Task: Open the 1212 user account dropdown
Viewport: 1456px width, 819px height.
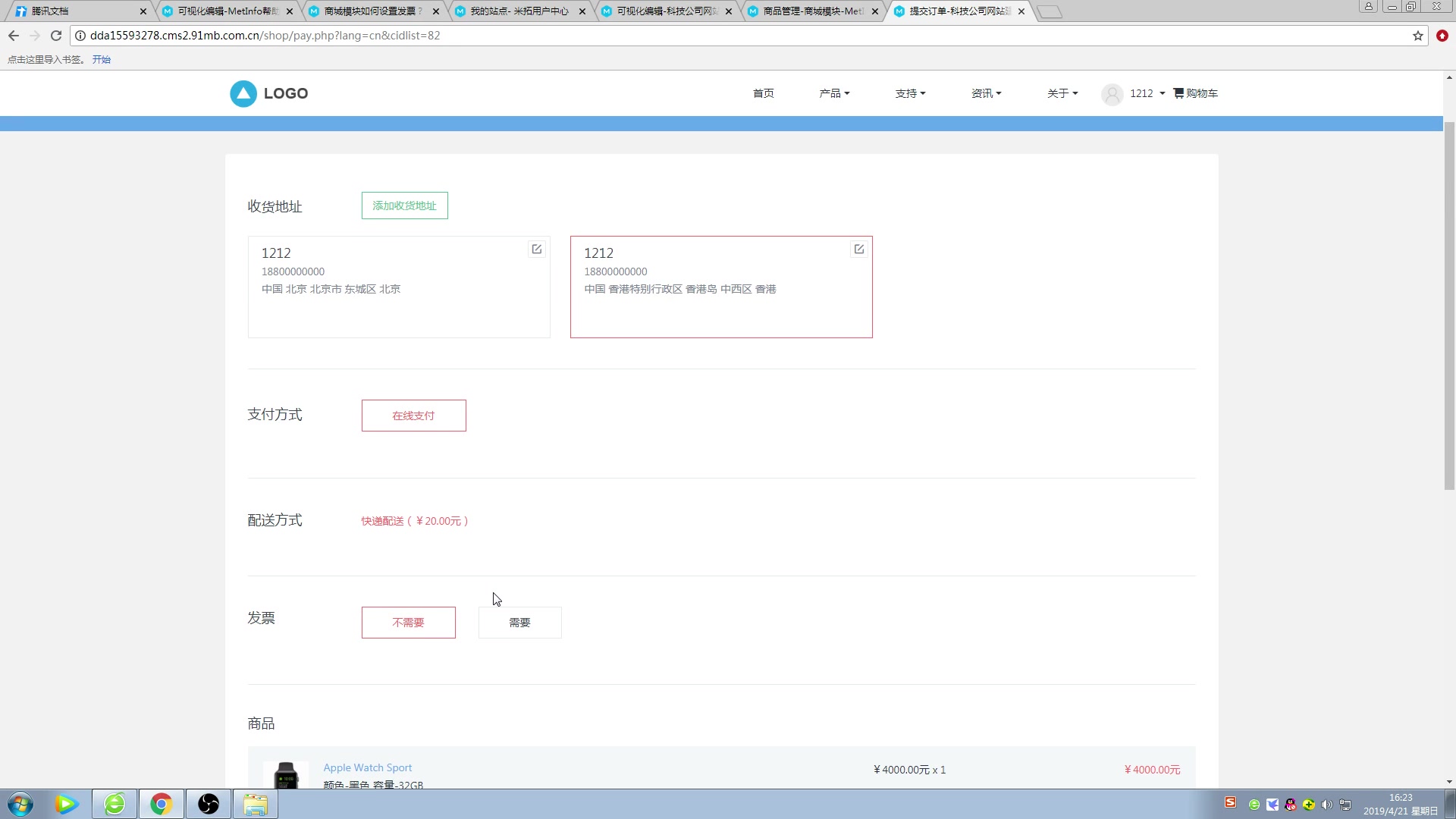Action: pyautogui.click(x=1147, y=93)
